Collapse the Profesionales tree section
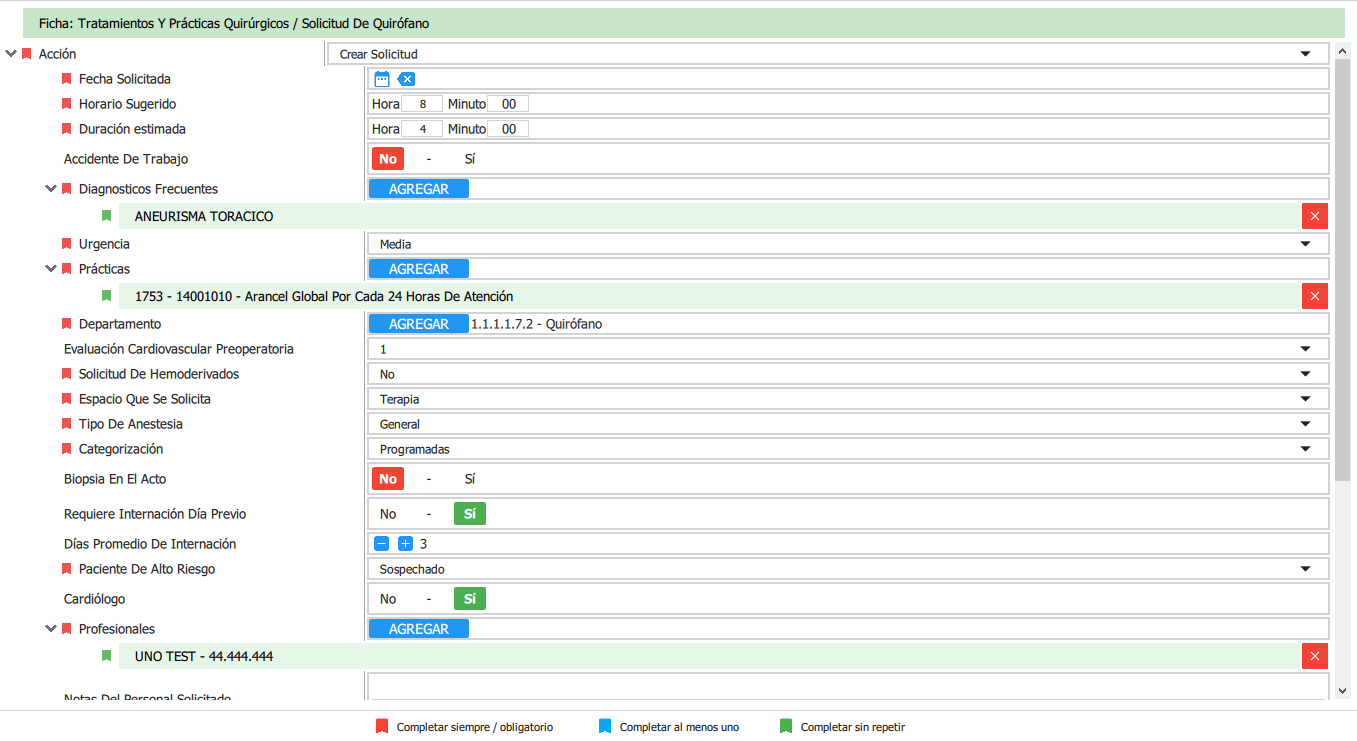 pyautogui.click(x=51, y=628)
